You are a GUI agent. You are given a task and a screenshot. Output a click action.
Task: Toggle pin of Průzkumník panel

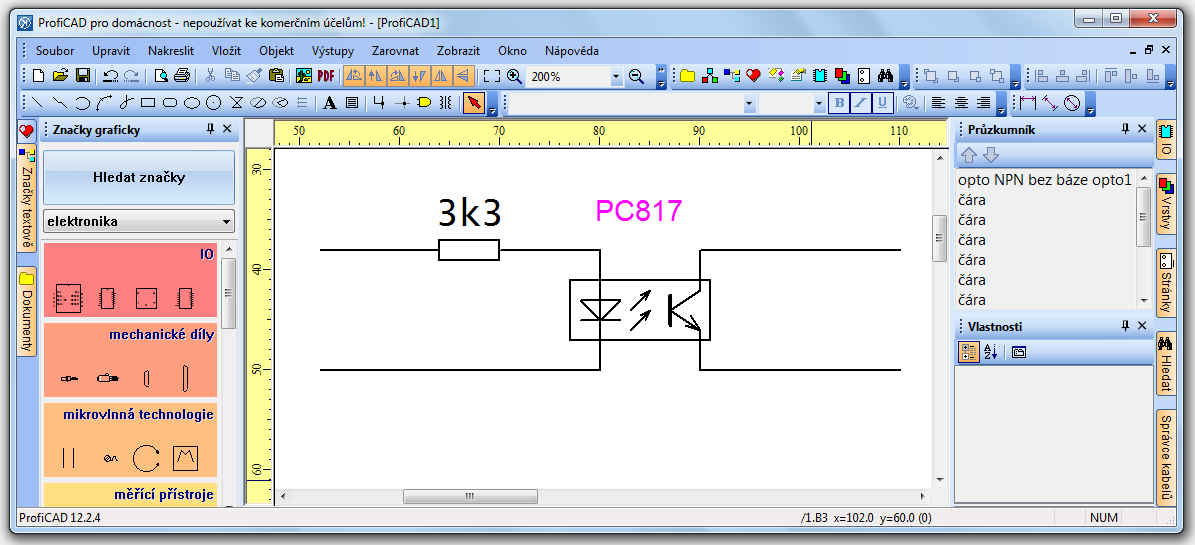[x=1125, y=130]
